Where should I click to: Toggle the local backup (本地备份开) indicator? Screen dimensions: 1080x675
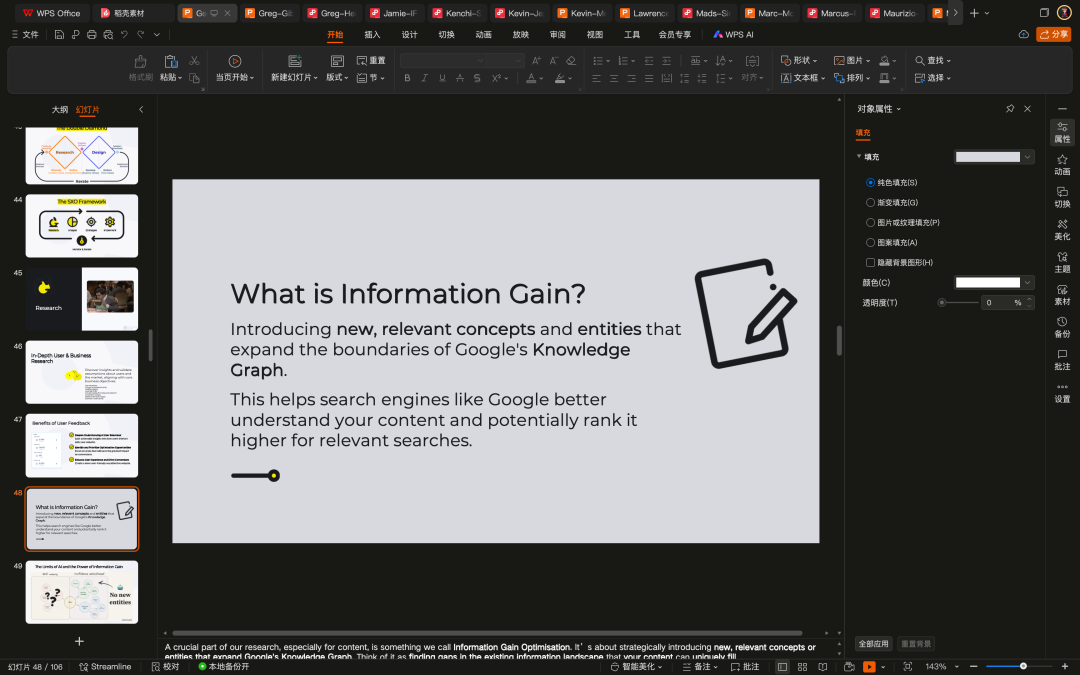223,667
